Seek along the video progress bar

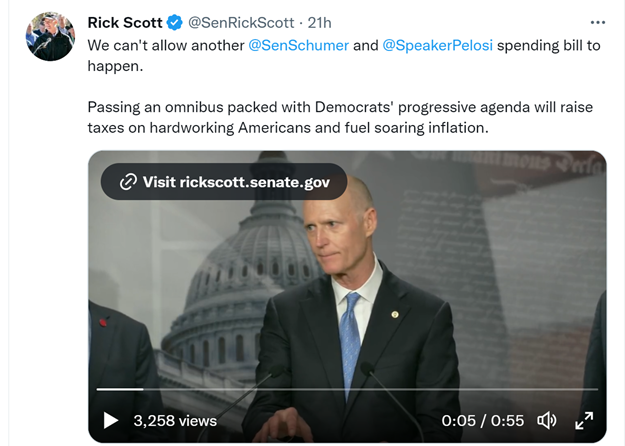pos(347,389)
